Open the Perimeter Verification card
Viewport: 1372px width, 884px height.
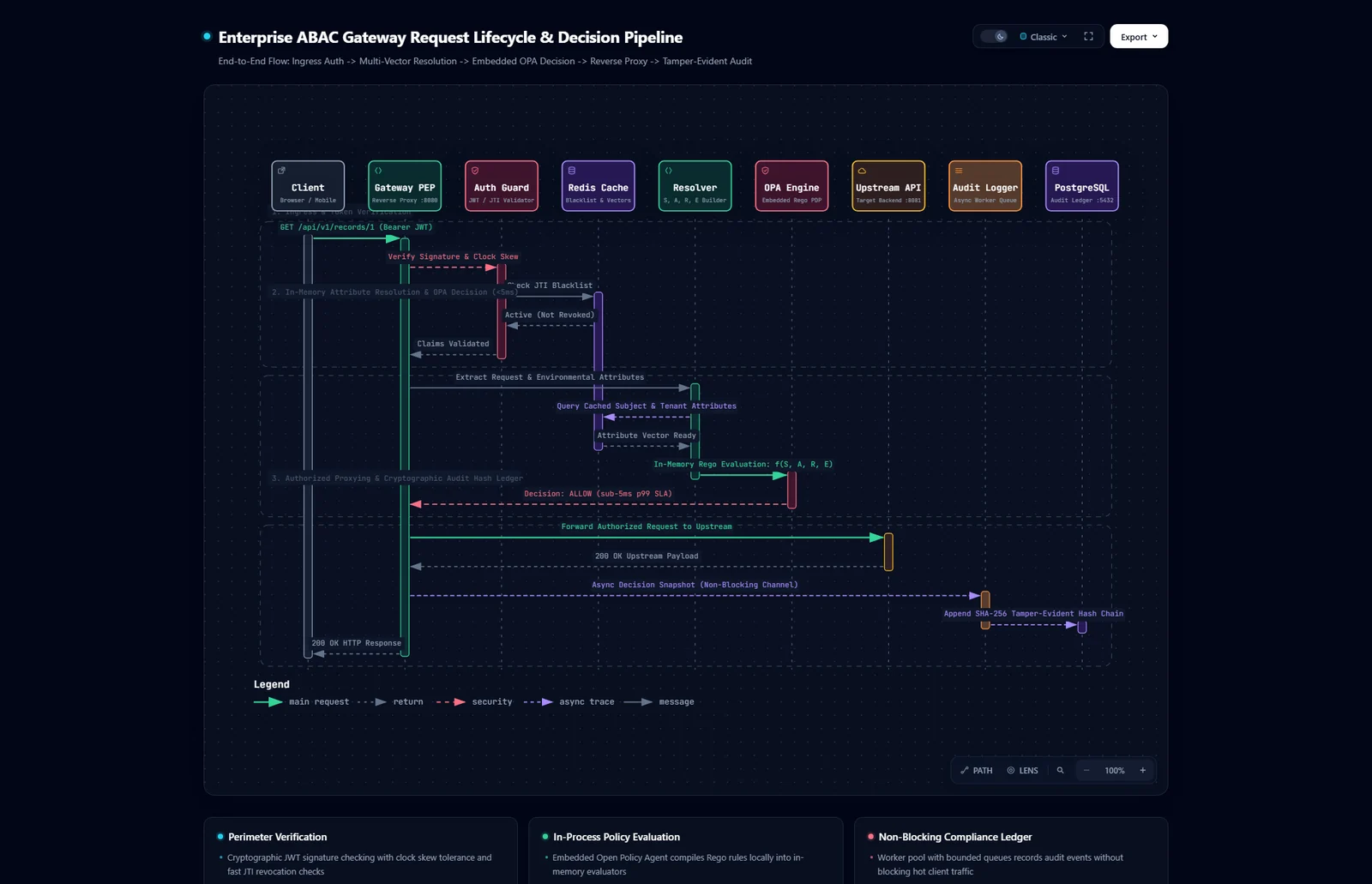point(360,851)
